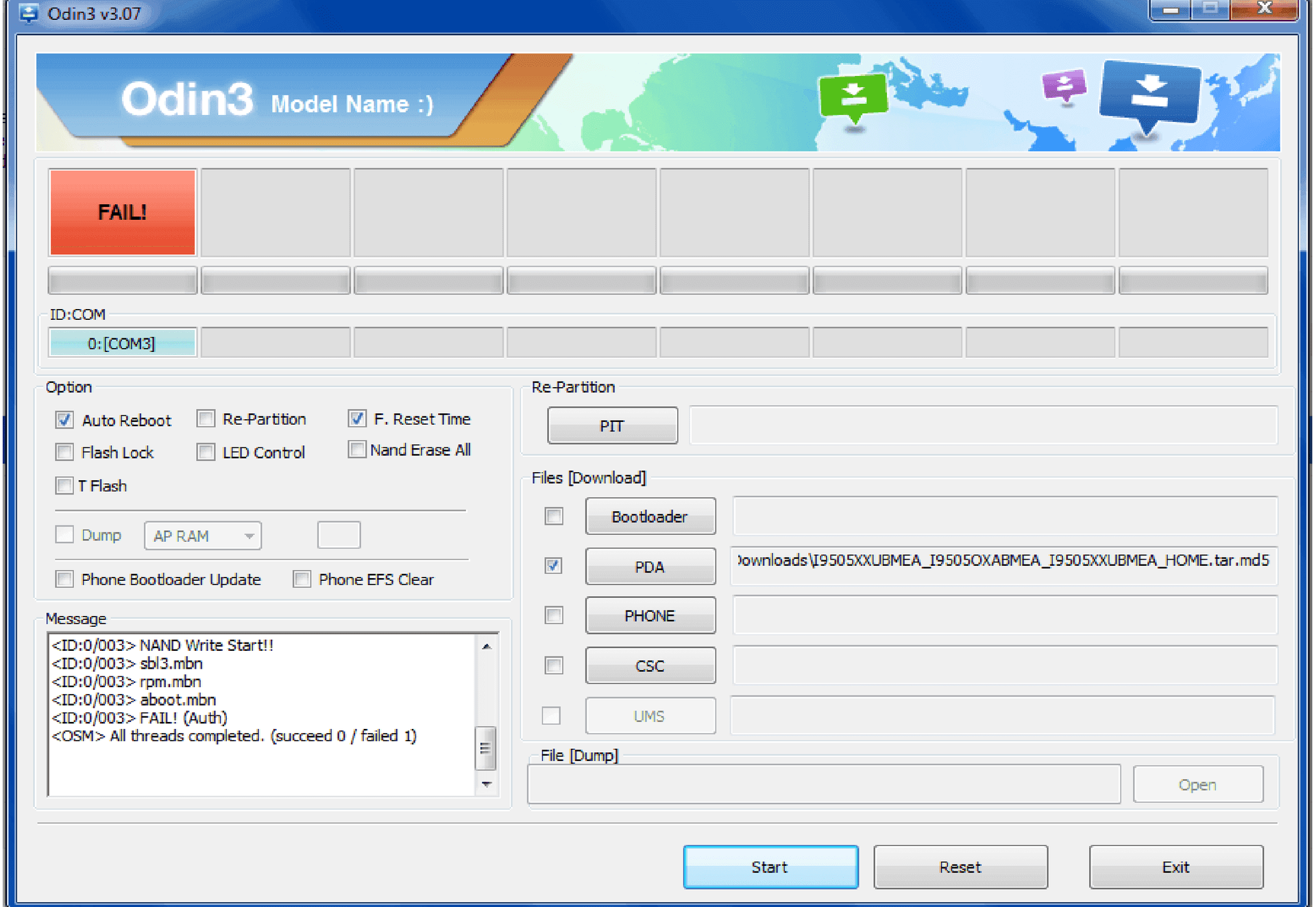
Task: Close the Odin3 window
Action: 1264,9
